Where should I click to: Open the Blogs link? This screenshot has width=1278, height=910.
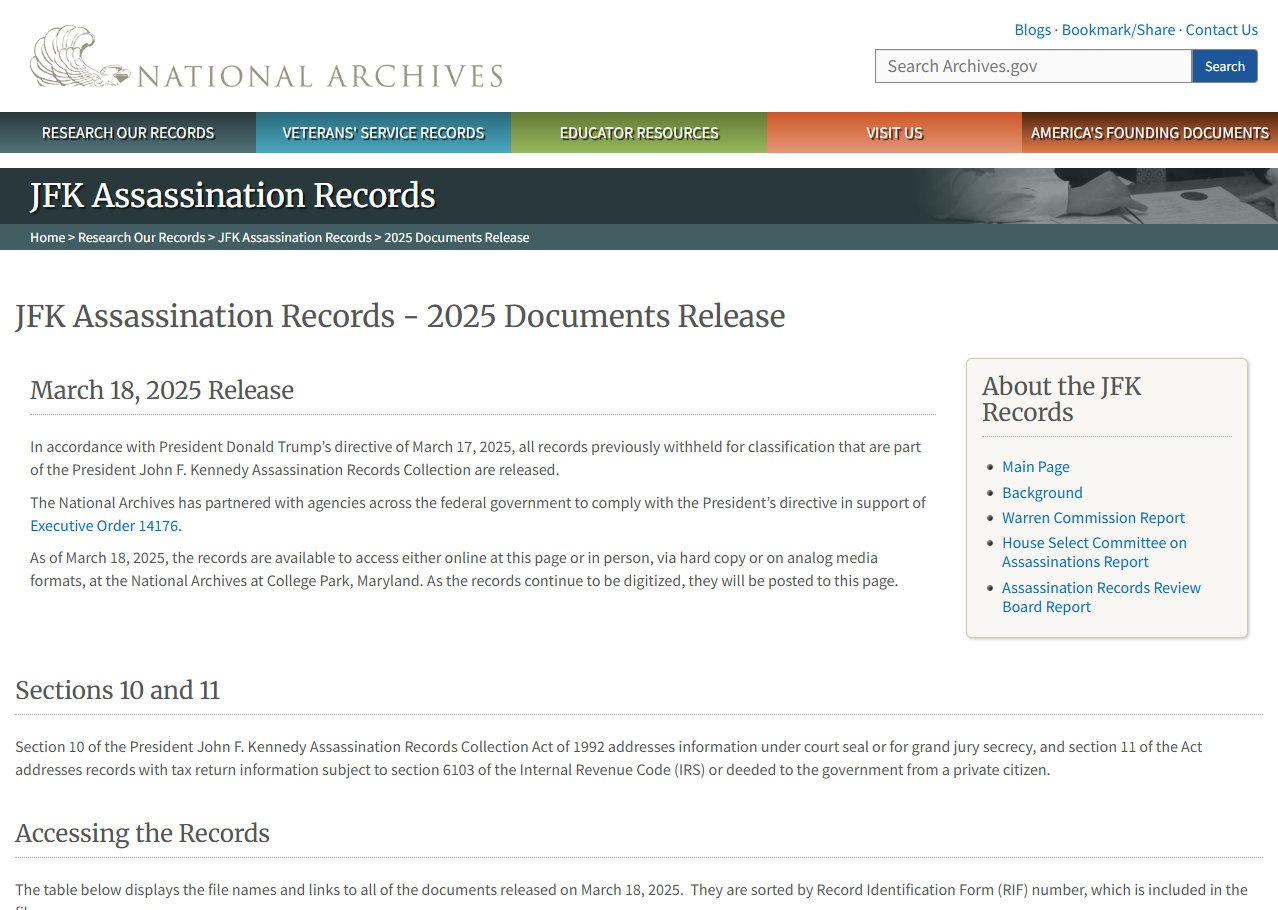(x=1032, y=30)
